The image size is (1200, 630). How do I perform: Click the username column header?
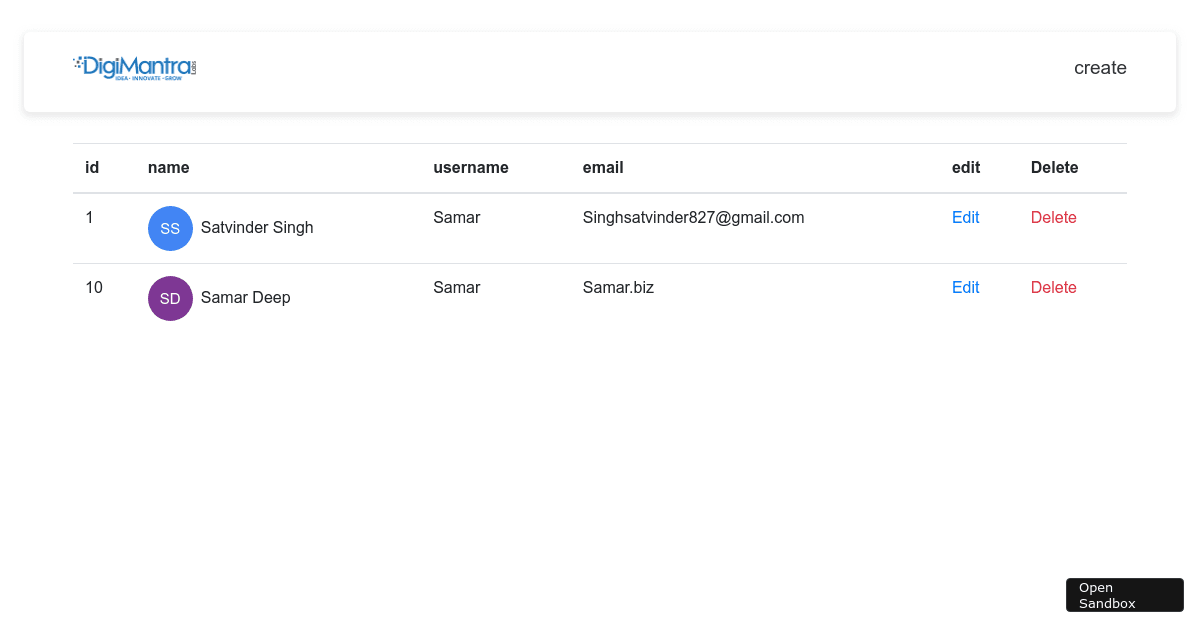pos(471,168)
